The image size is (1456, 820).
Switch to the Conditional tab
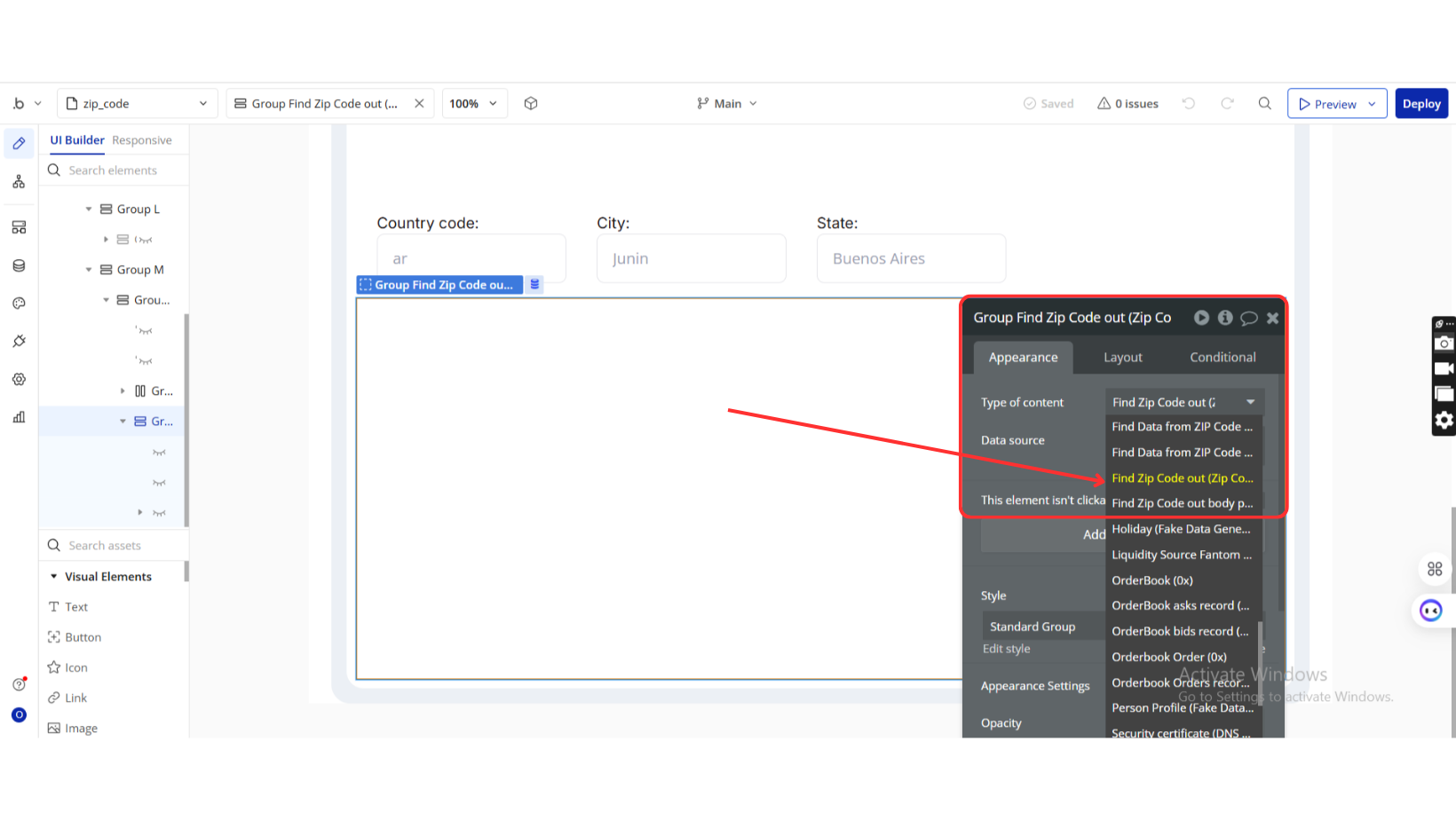click(1222, 357)
